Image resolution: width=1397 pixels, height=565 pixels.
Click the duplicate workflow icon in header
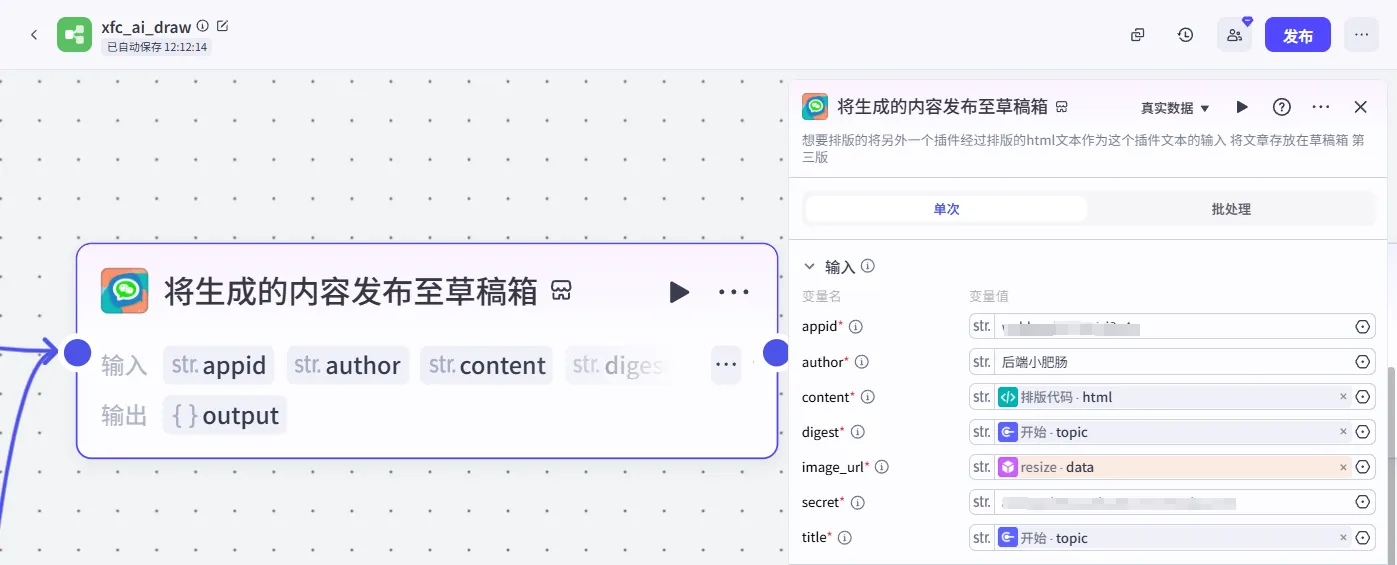pos(1137,35)
